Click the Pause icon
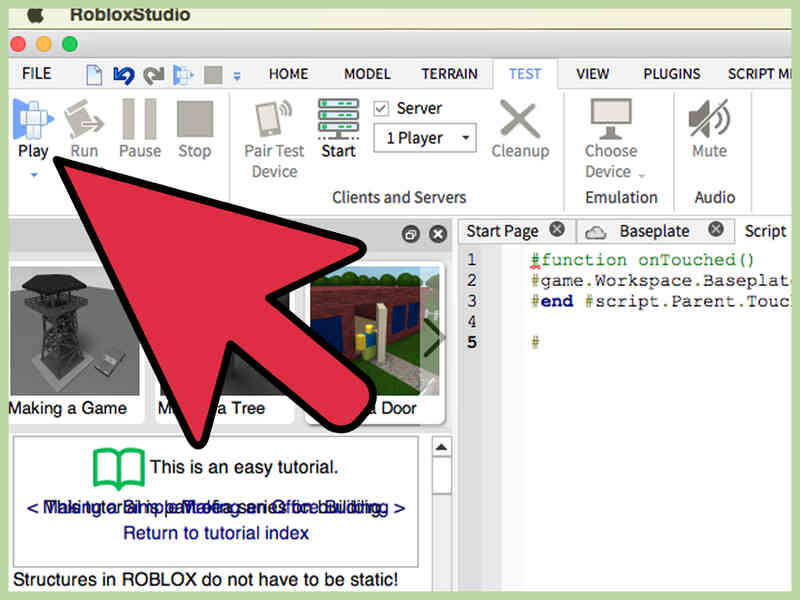Screen dimensions: 800x600 [x=139, y=119]
